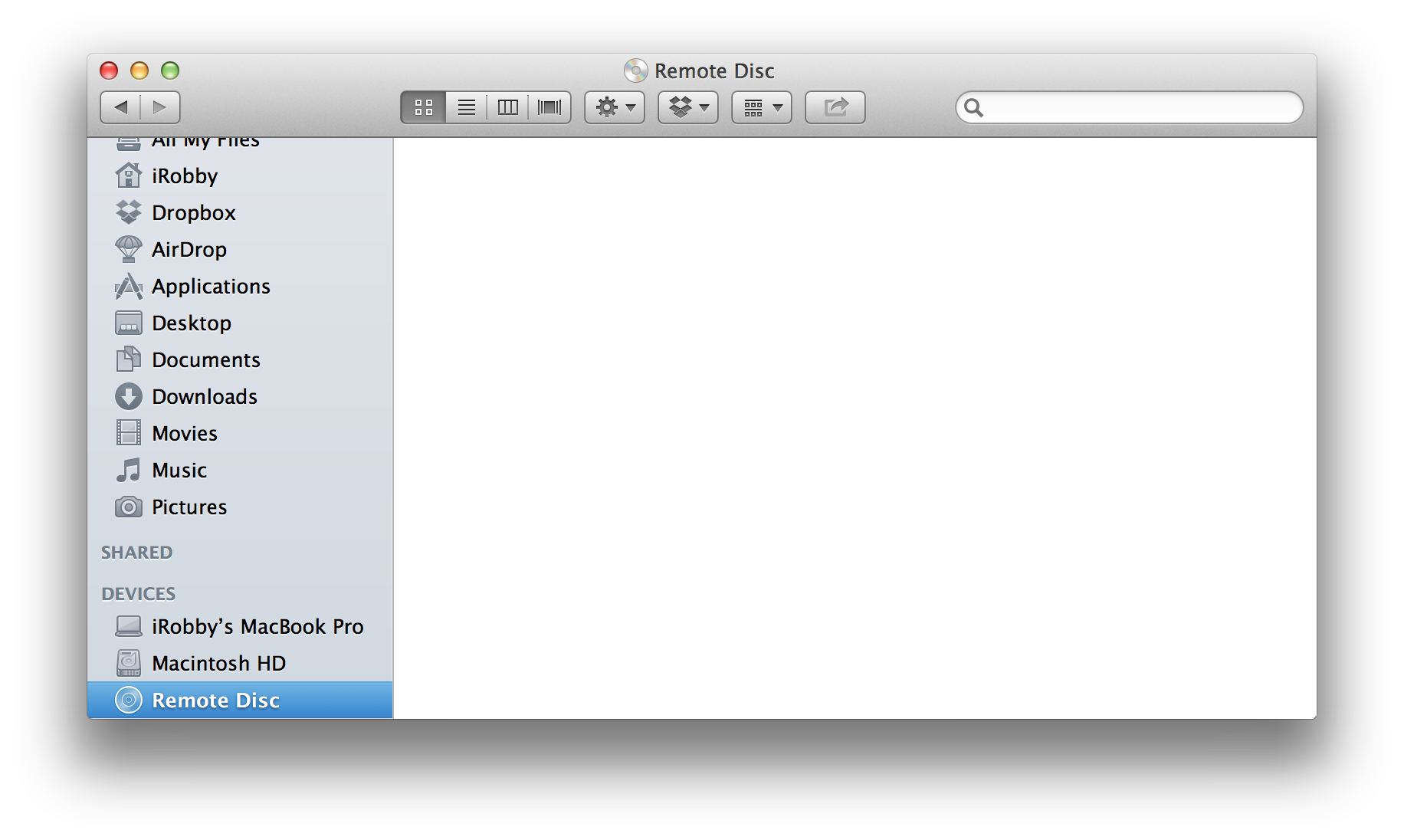The height and width of the screenshot is (840, 1404).
Task: Click the Remote Disc window title
Action: [x=714, y=71]
